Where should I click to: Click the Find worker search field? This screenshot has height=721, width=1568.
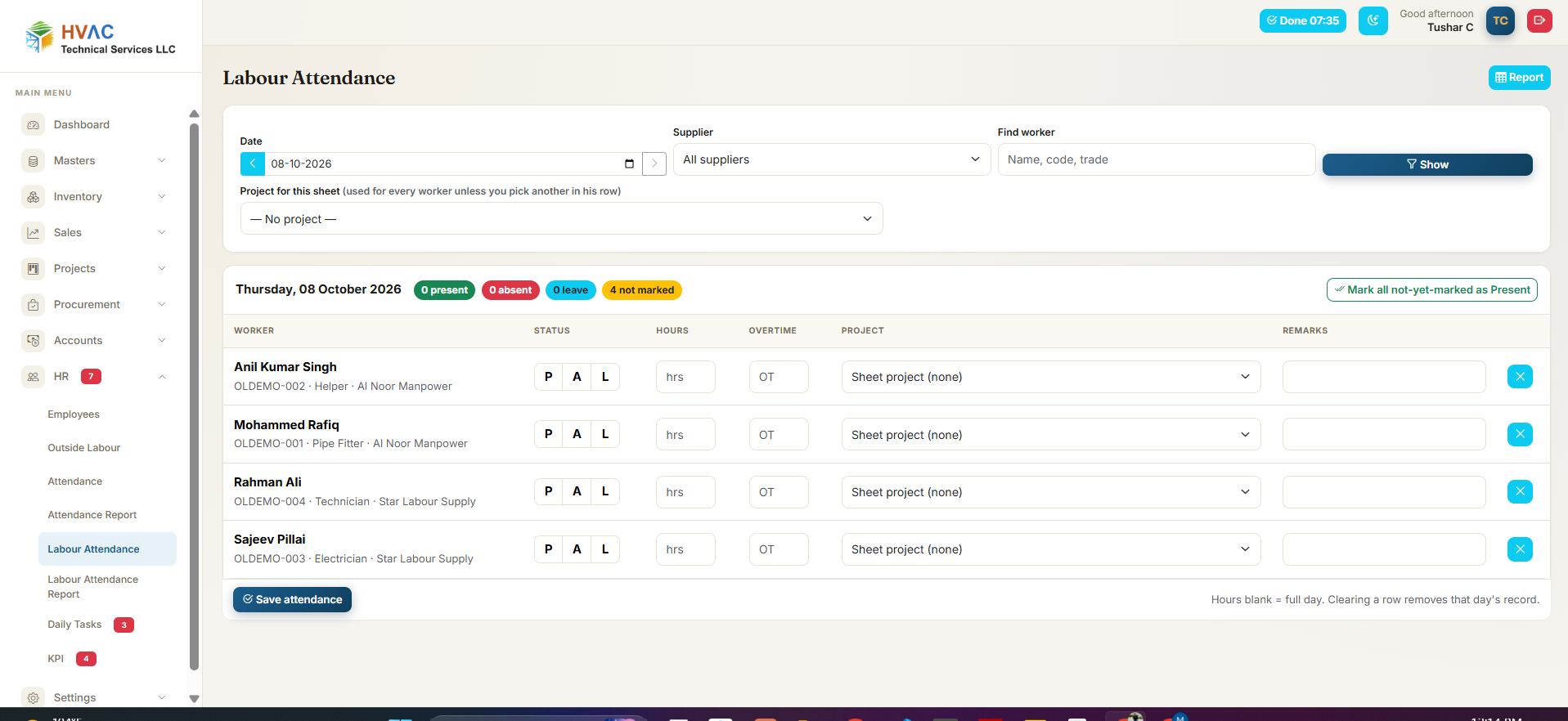[x=1157, y=159]
